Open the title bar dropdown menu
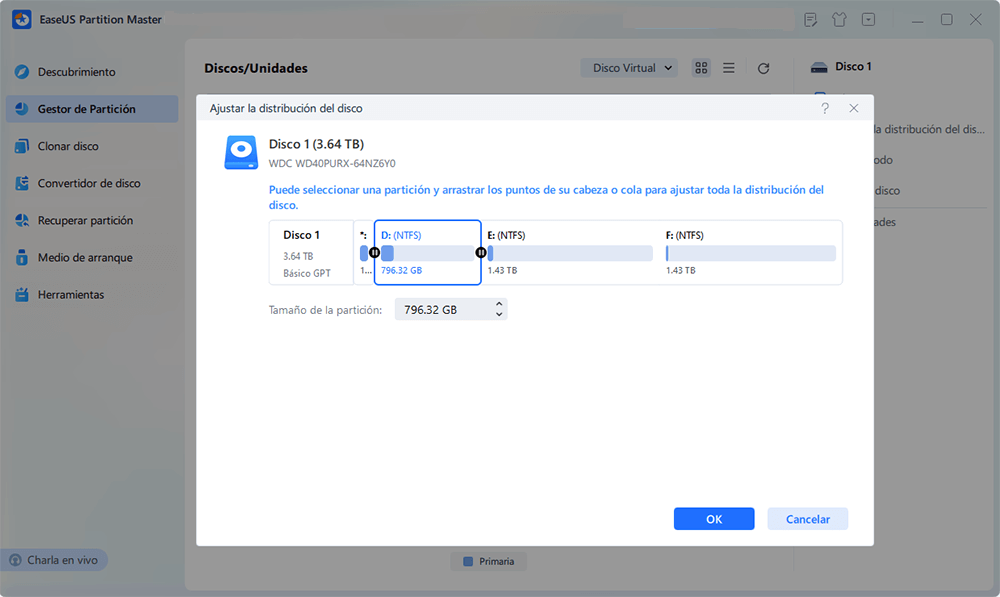Screen dimensions: 1000x597 pos(869,19)
